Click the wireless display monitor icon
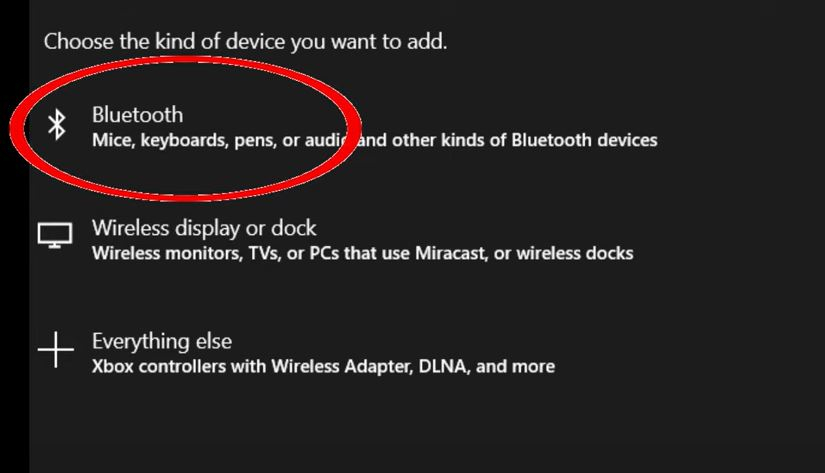Image resolution: width=825 pixels, height=473 pixels. (x=55, y=236)
